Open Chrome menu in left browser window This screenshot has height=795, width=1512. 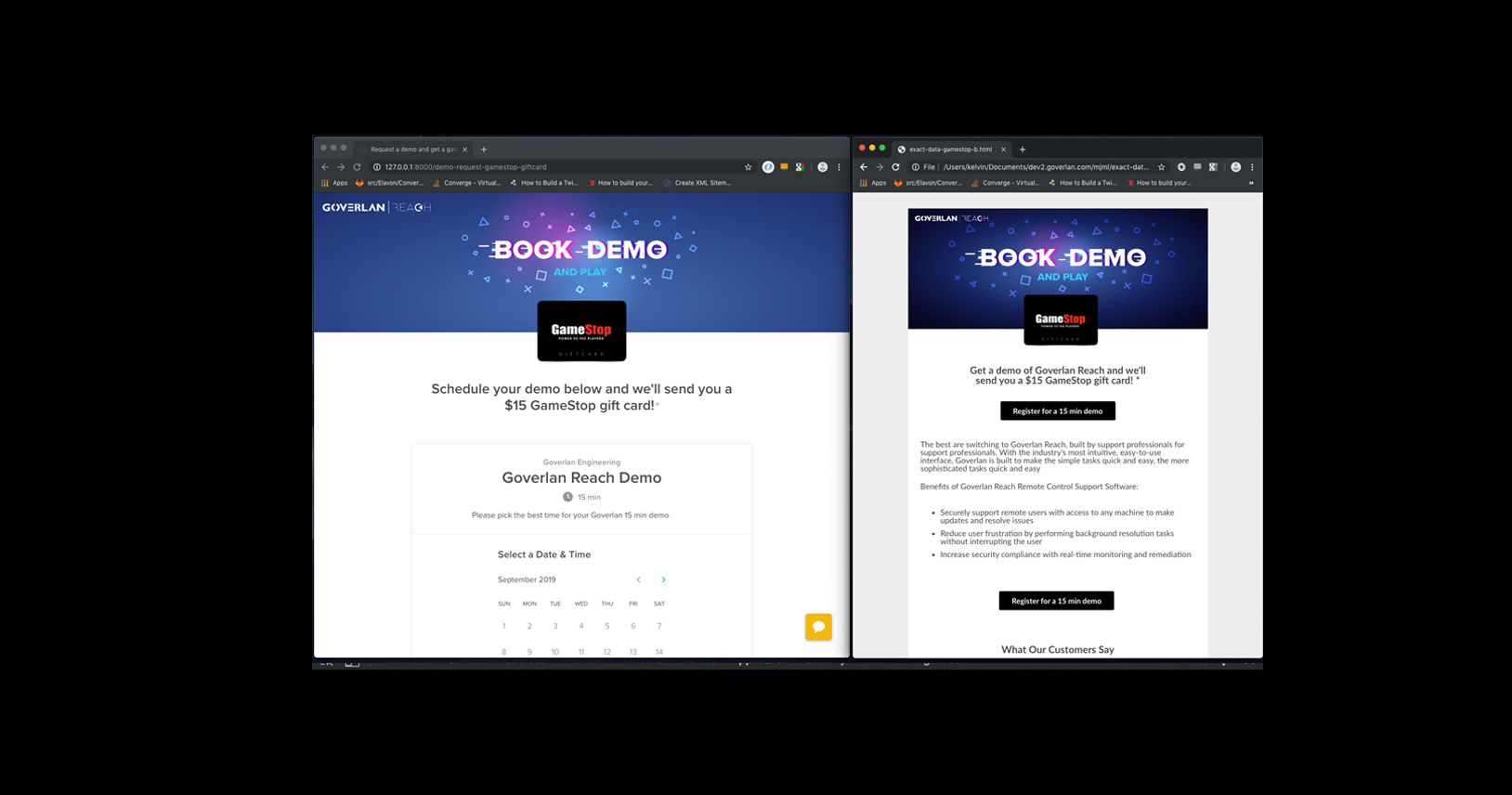point(839,167)
